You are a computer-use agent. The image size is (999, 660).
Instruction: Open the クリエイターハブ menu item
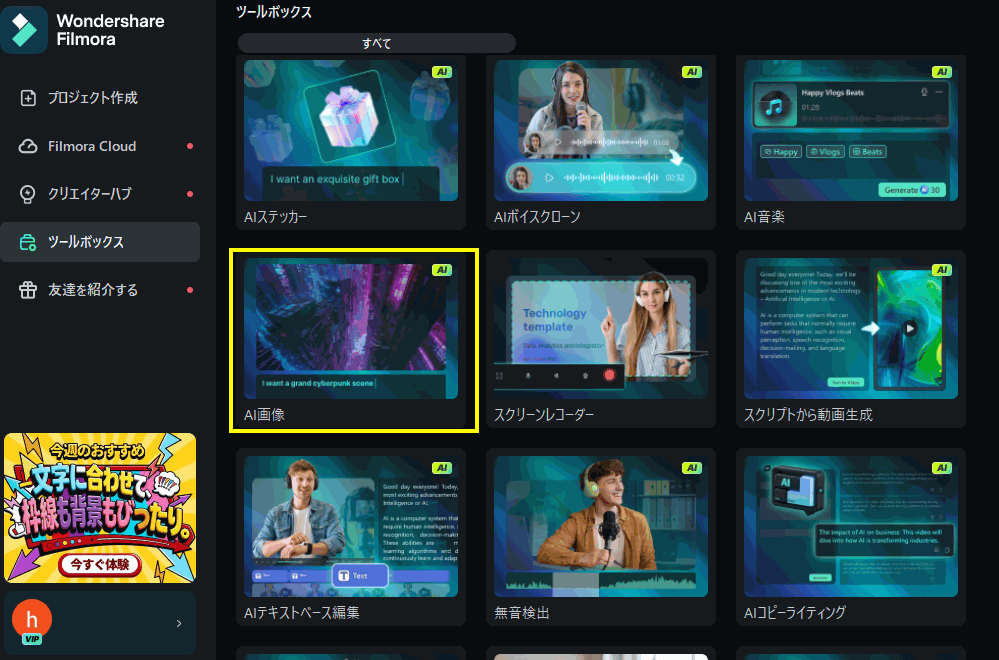tap(100, 194)
